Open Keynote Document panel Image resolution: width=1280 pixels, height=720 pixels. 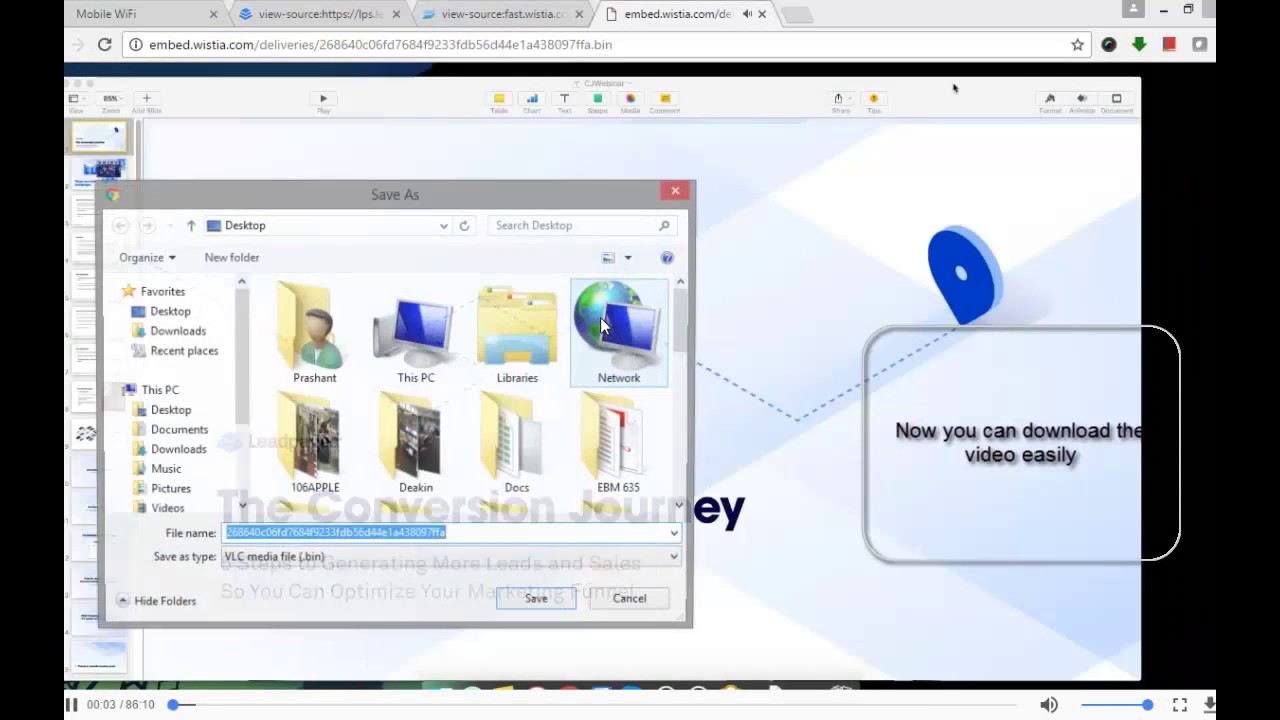pyautogui.click(x=1117, y=102)
